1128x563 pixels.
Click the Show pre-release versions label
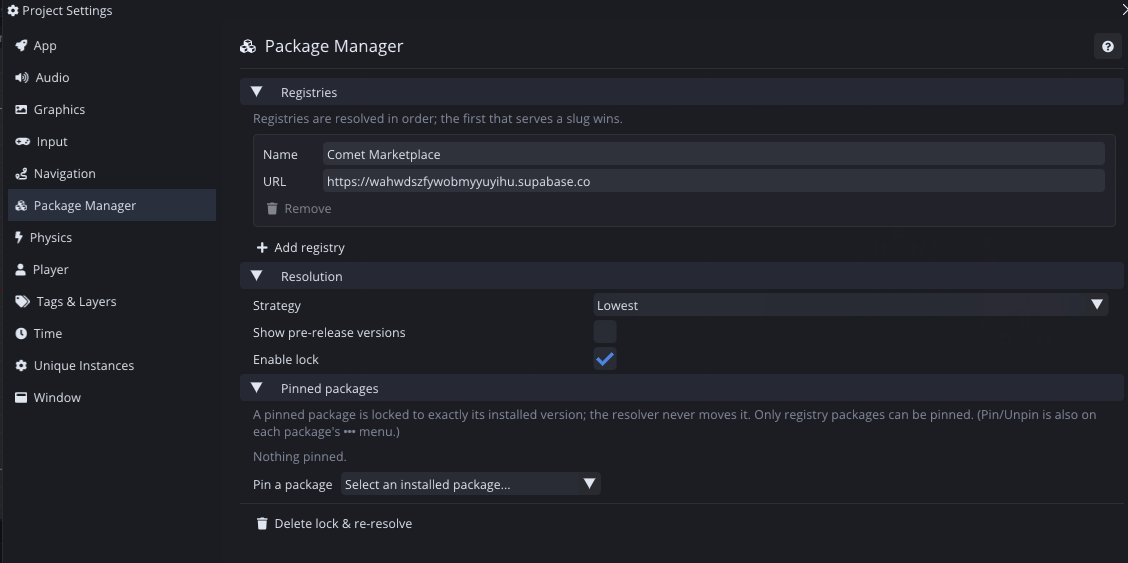click(x=329, y=333)
